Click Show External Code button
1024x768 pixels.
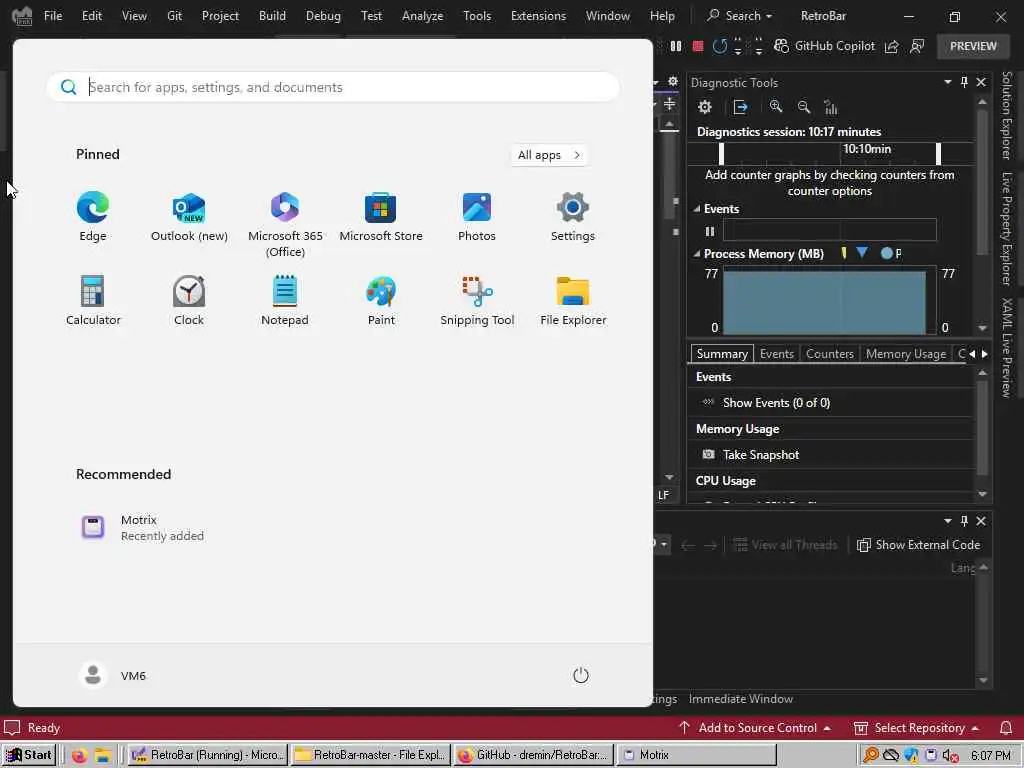(x=919, y=545)
